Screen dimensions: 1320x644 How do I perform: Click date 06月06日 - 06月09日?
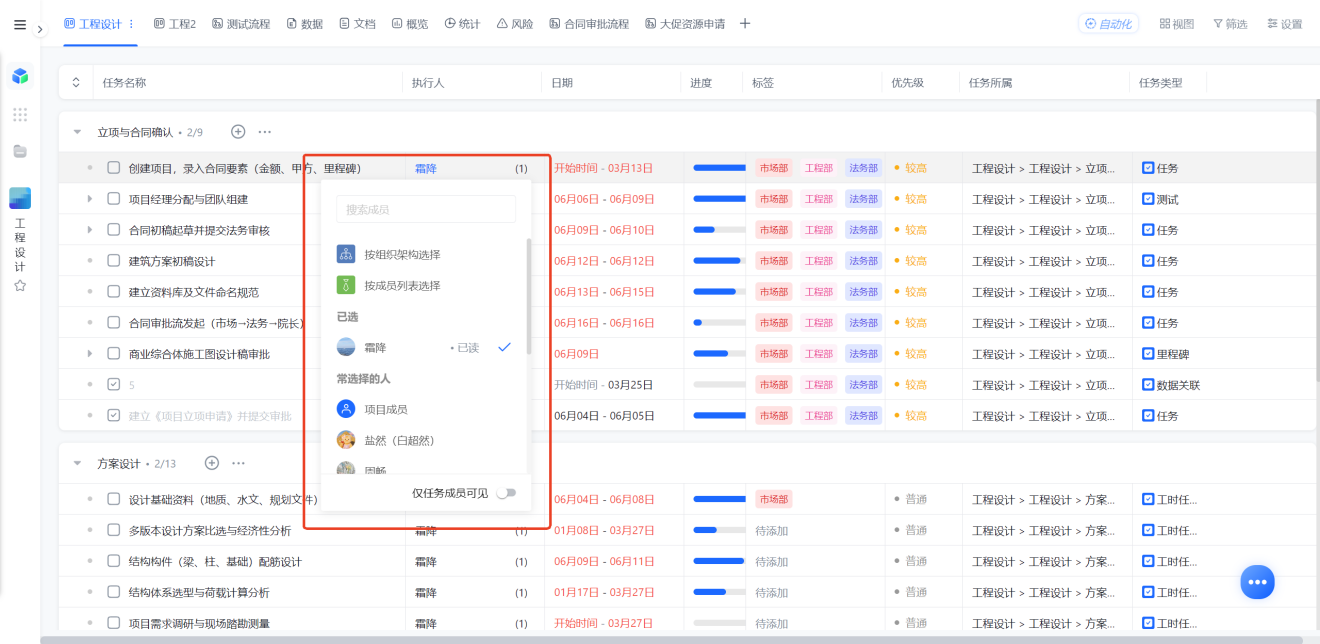click(x=604, y=199)
